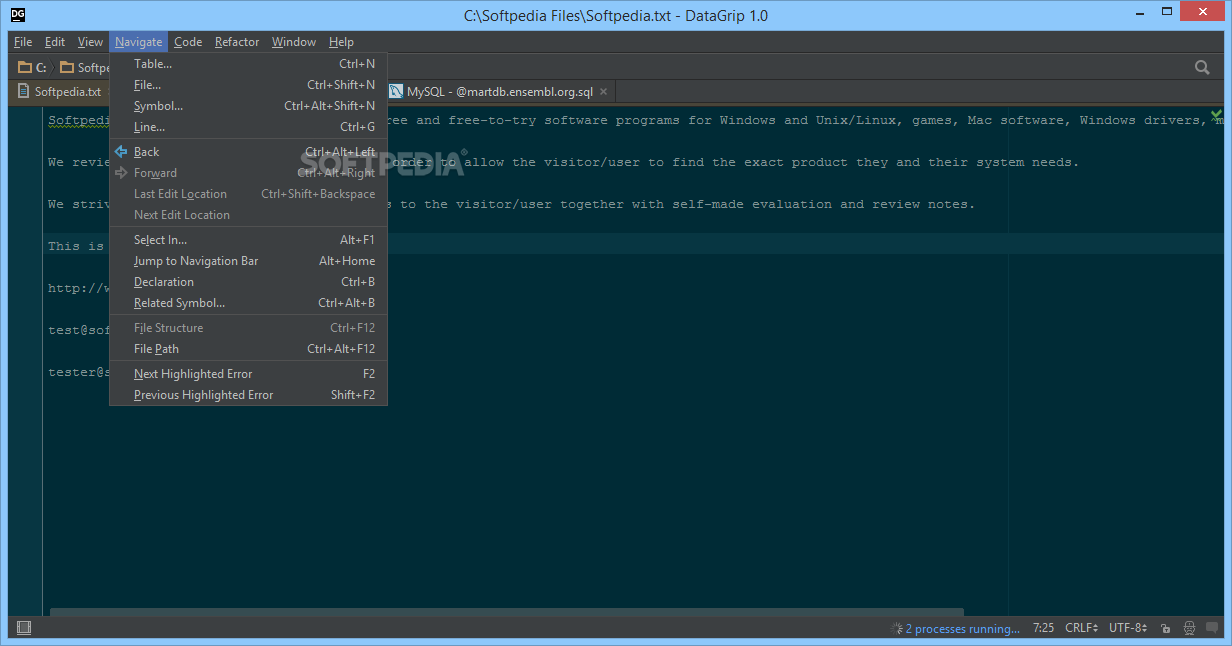Open the Hector inspection icon in status bar
This screenshot has height=646, width=1232.
[x=1189, y=629]
